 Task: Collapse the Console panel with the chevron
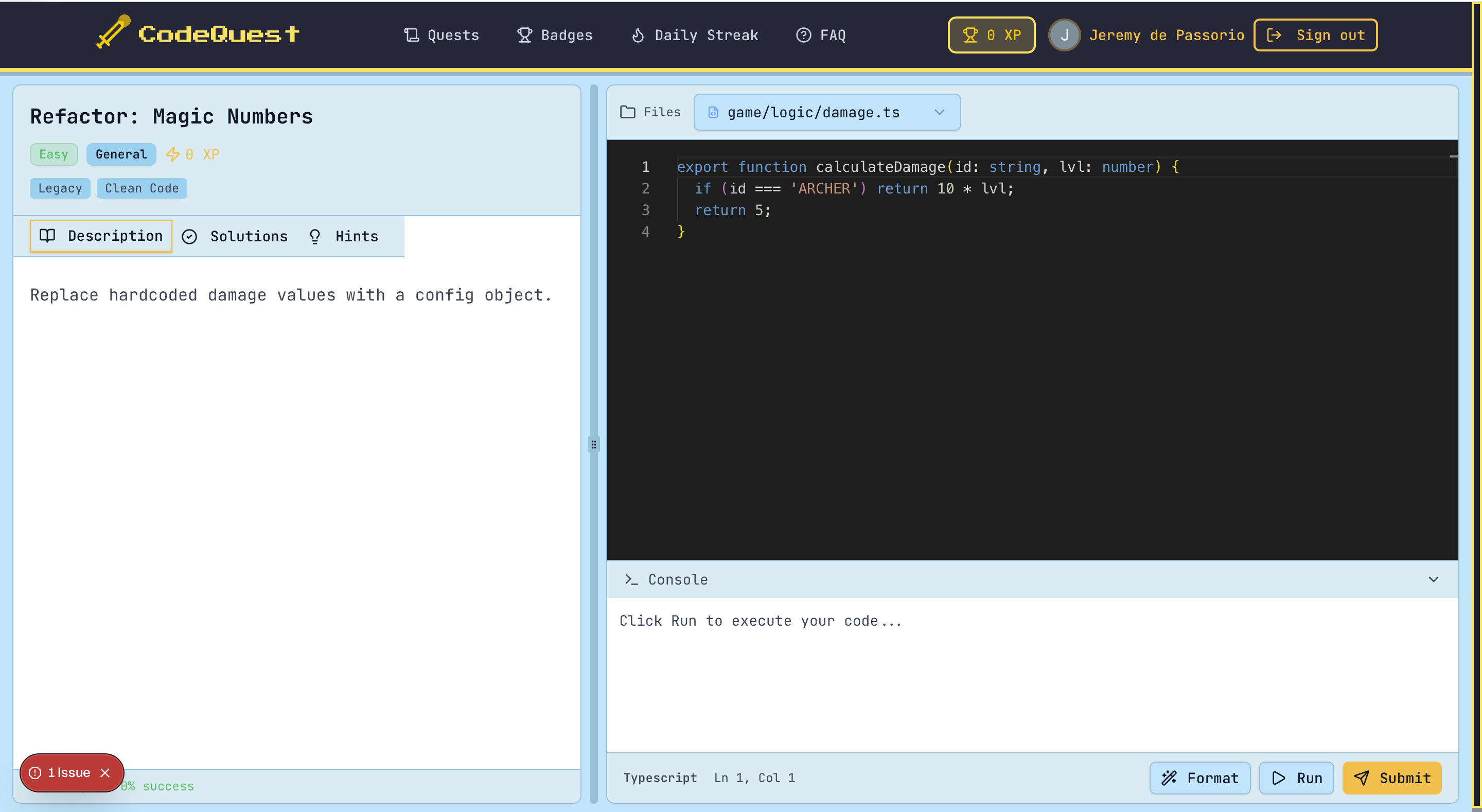(1433, 579)
